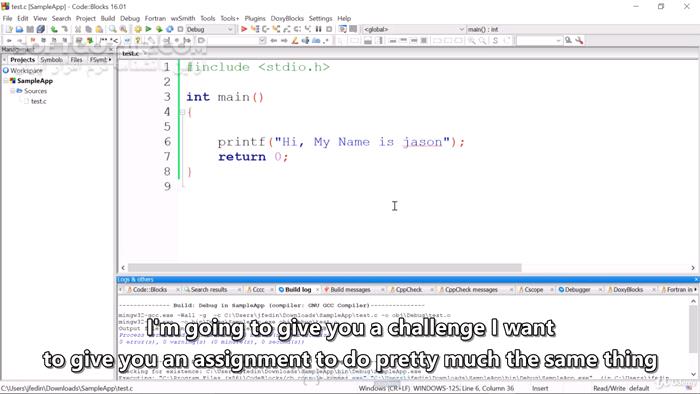The image size is (700, 394).
Task: Redo the edit via toolbar icon
Action: coord(64,29)
